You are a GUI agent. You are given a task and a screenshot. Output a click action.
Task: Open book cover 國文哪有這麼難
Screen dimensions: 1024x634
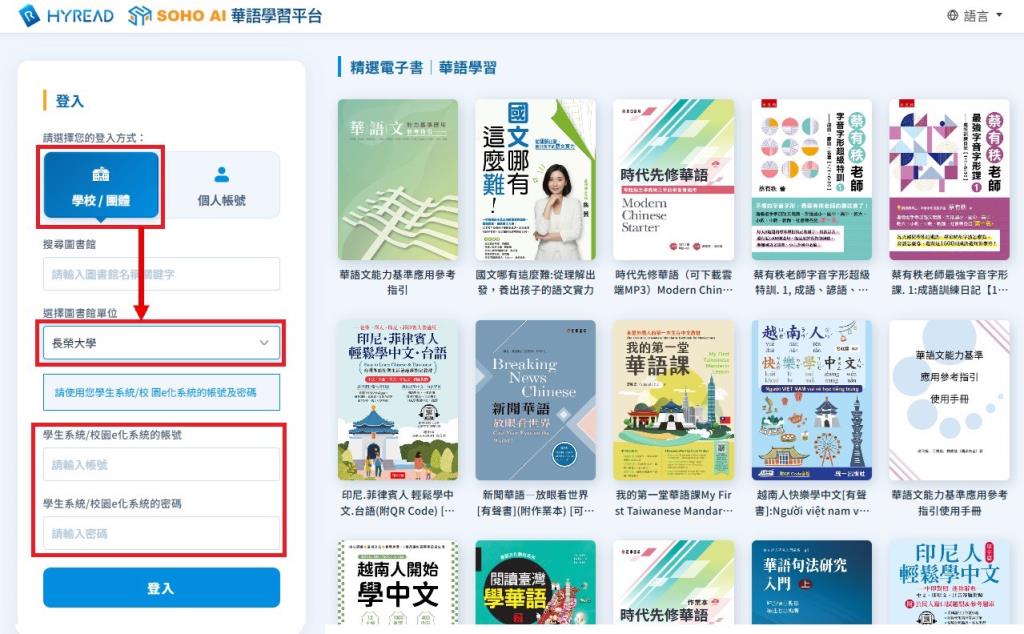[x=536, y=180]
